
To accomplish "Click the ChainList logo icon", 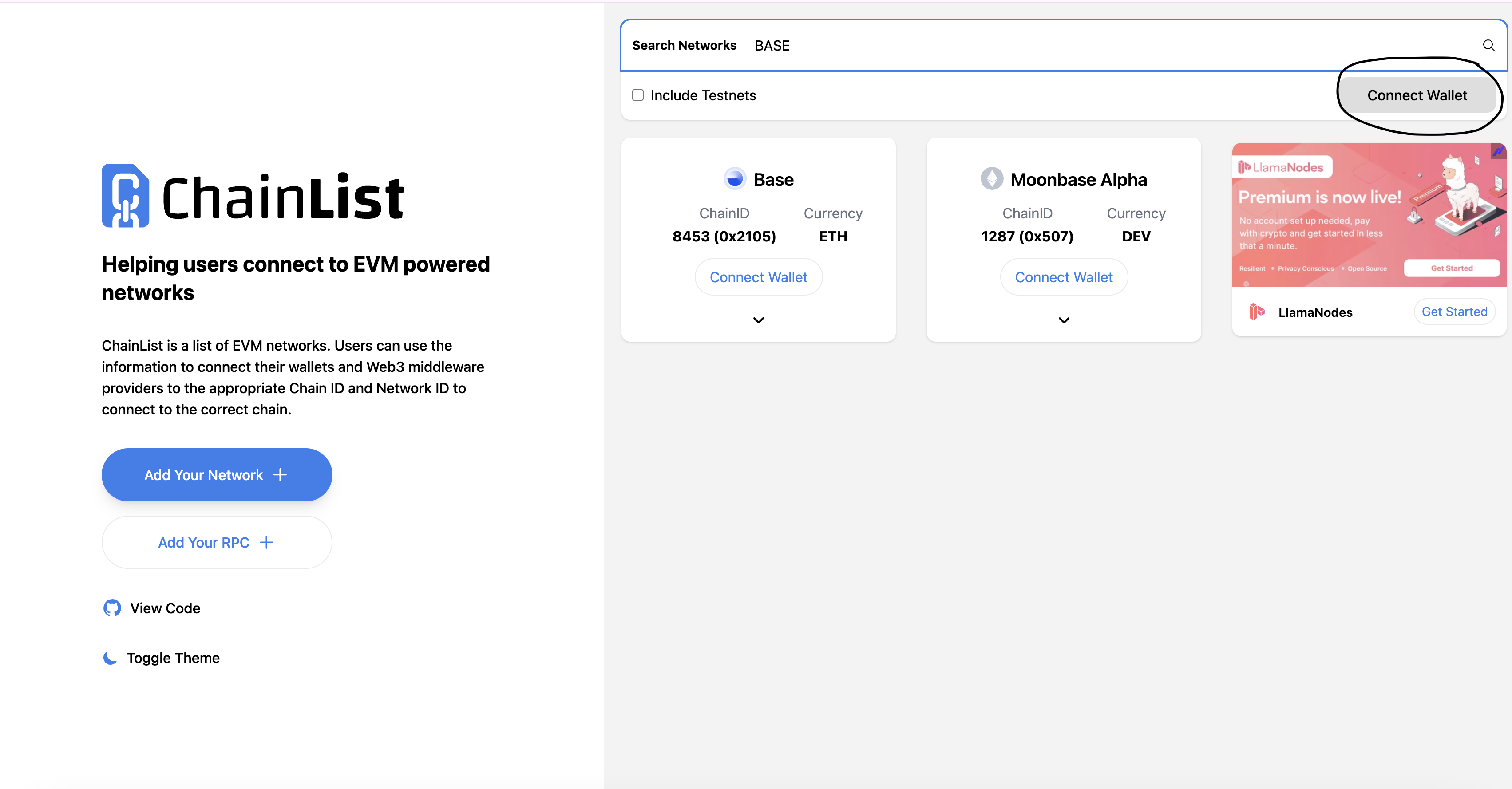I will click(125, 195).
